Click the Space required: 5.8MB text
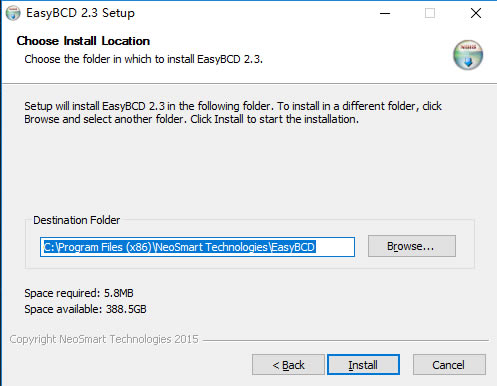This screenshot has height=386, width=497. tap(79, 293)
